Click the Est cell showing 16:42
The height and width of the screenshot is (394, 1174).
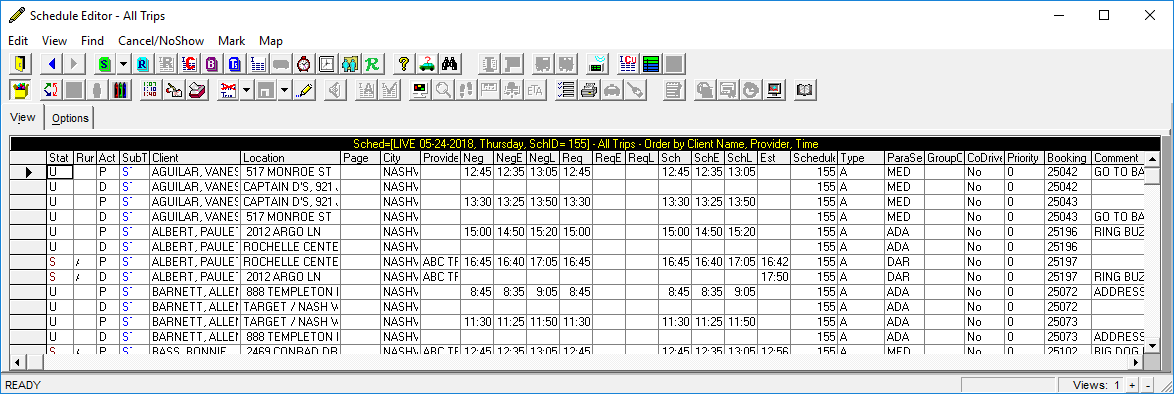tap(774, 262)
